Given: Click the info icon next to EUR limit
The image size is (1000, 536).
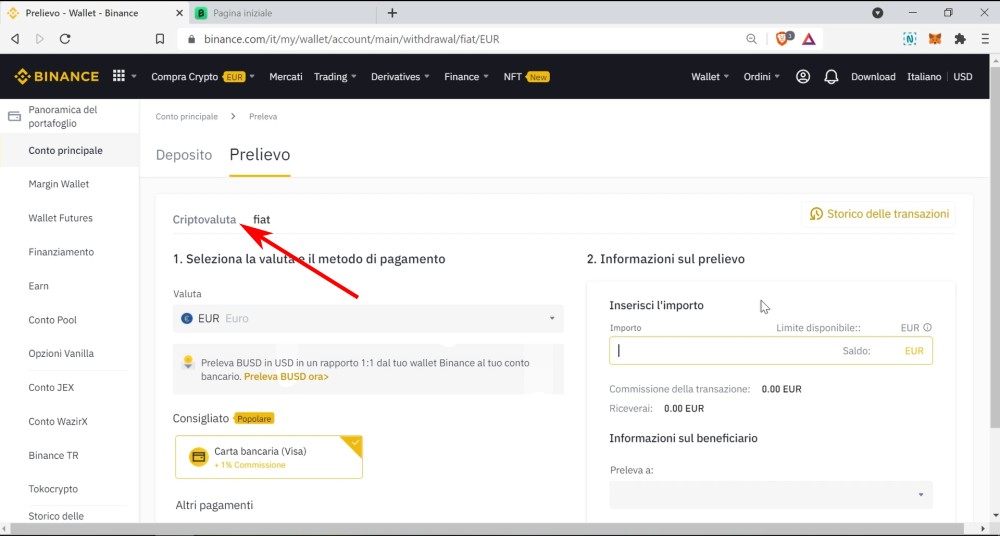Looking at the screenshot, I should [927, 327].
